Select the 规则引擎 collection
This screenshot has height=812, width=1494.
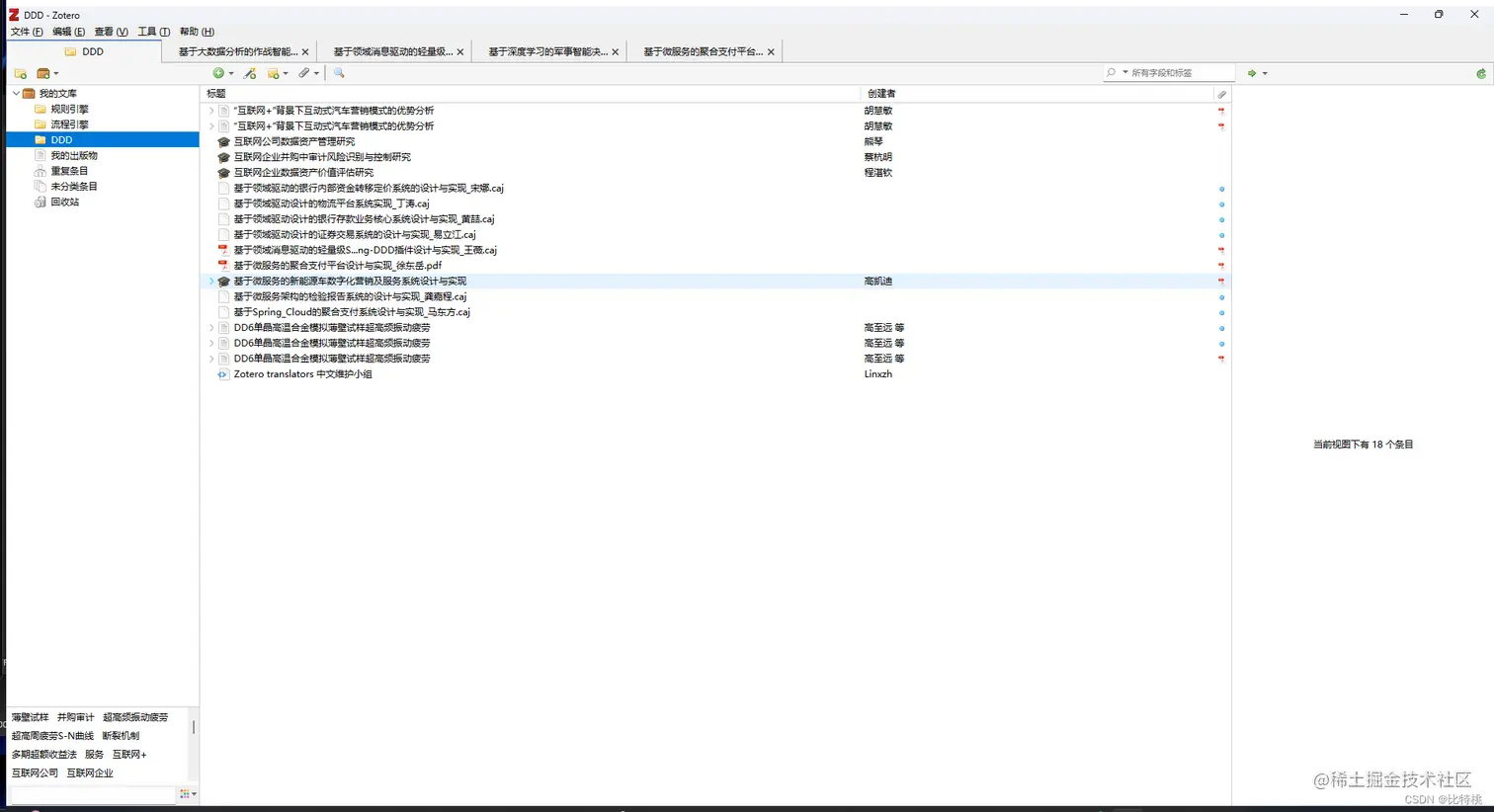click(69, 109)
